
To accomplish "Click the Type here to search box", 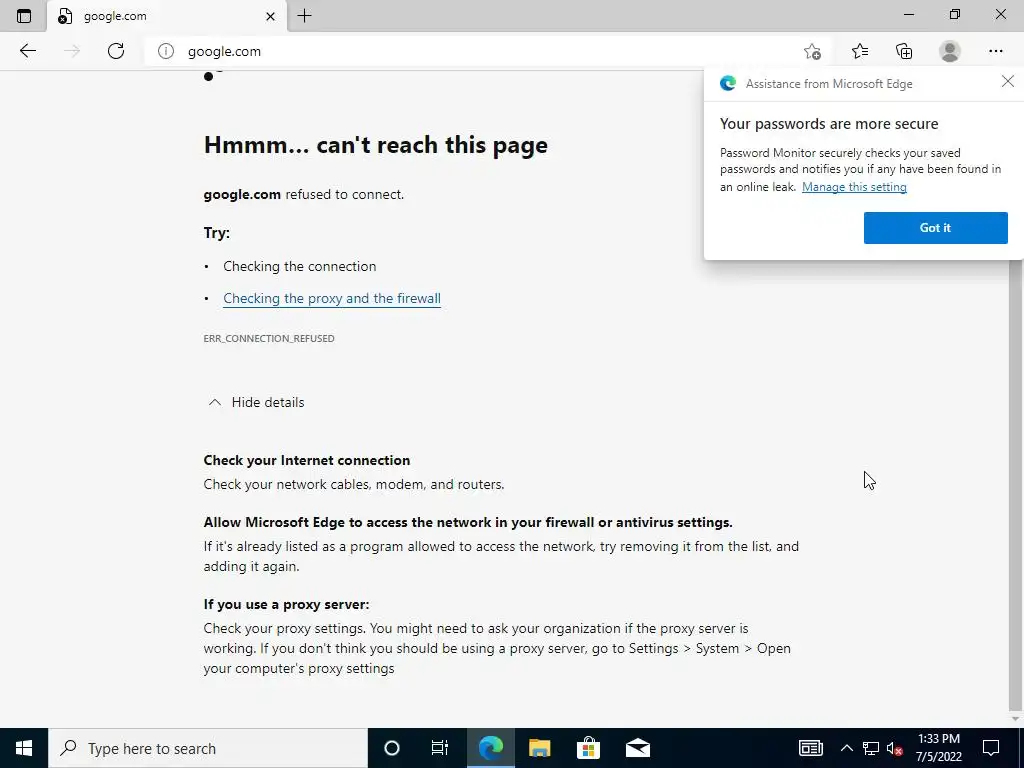I will click(x=208, y=748).
